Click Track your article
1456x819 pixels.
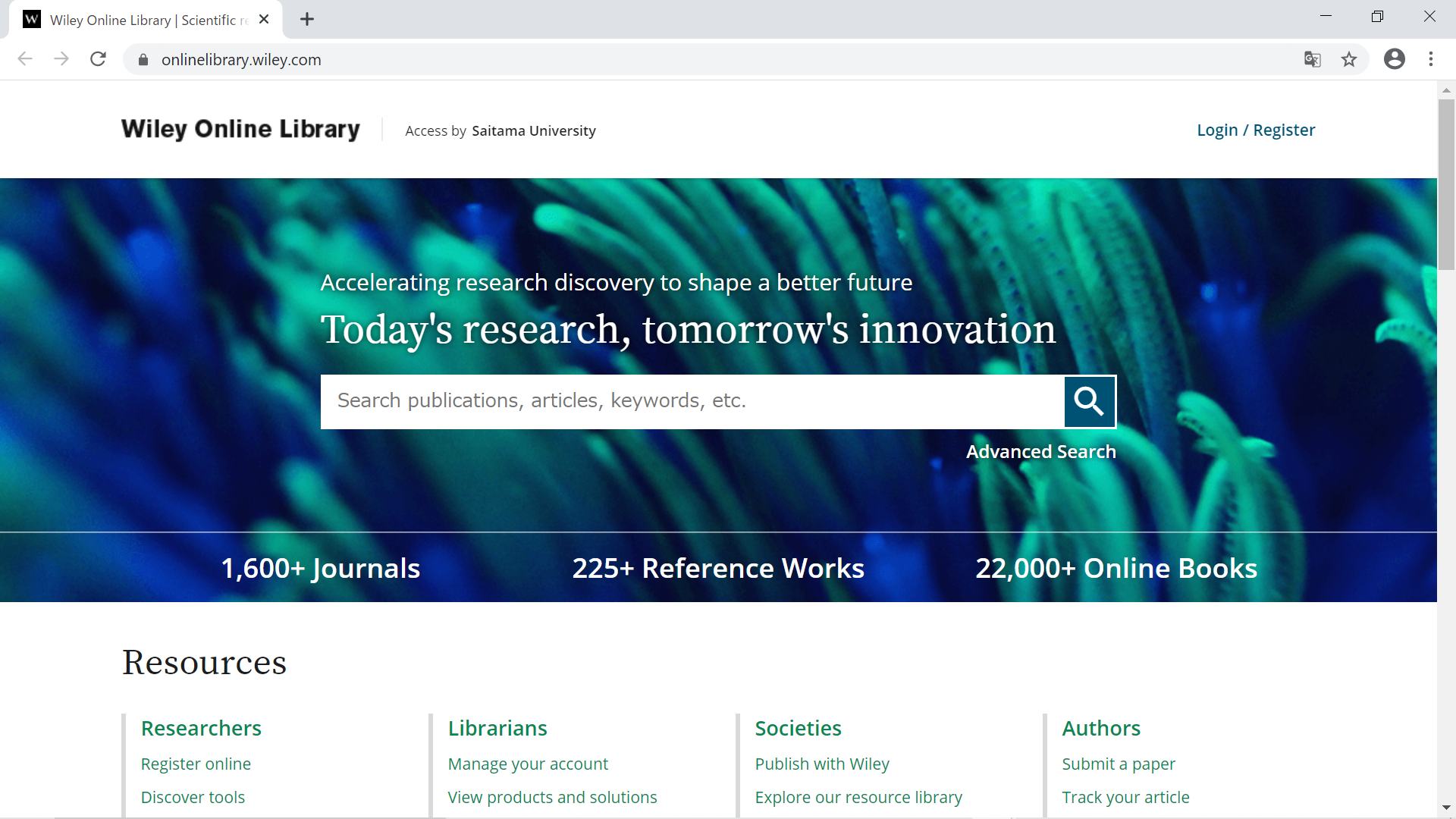point(1125,798)
